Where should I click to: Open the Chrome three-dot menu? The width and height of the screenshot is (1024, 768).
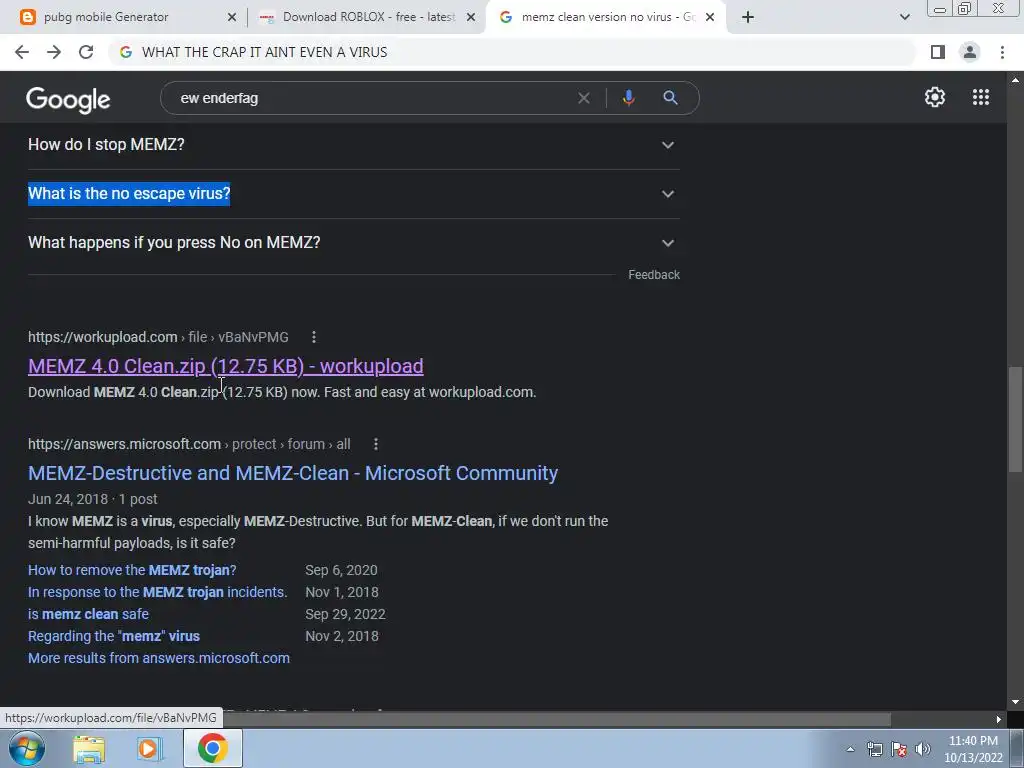tap(1002, 52)
